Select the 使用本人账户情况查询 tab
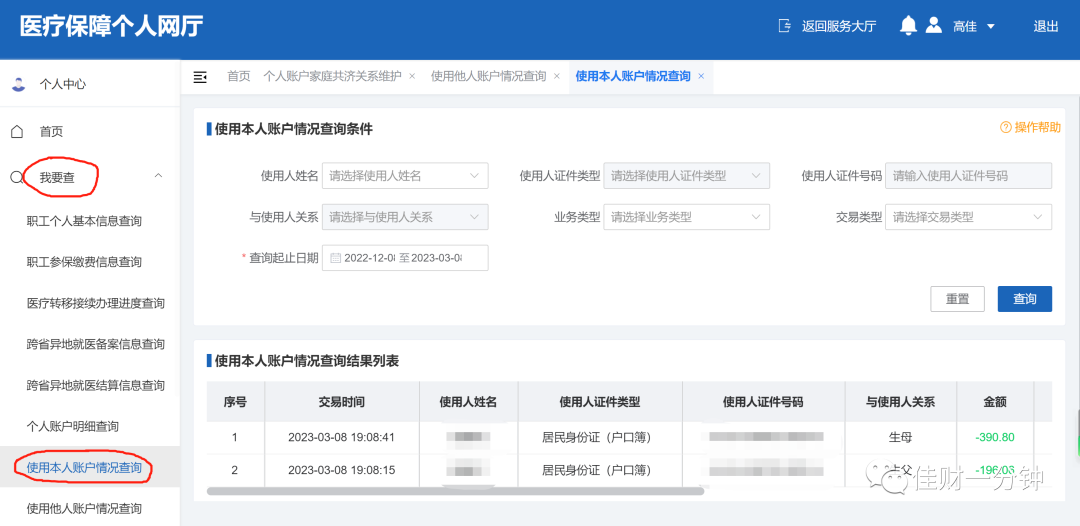 tap(633, 76)
